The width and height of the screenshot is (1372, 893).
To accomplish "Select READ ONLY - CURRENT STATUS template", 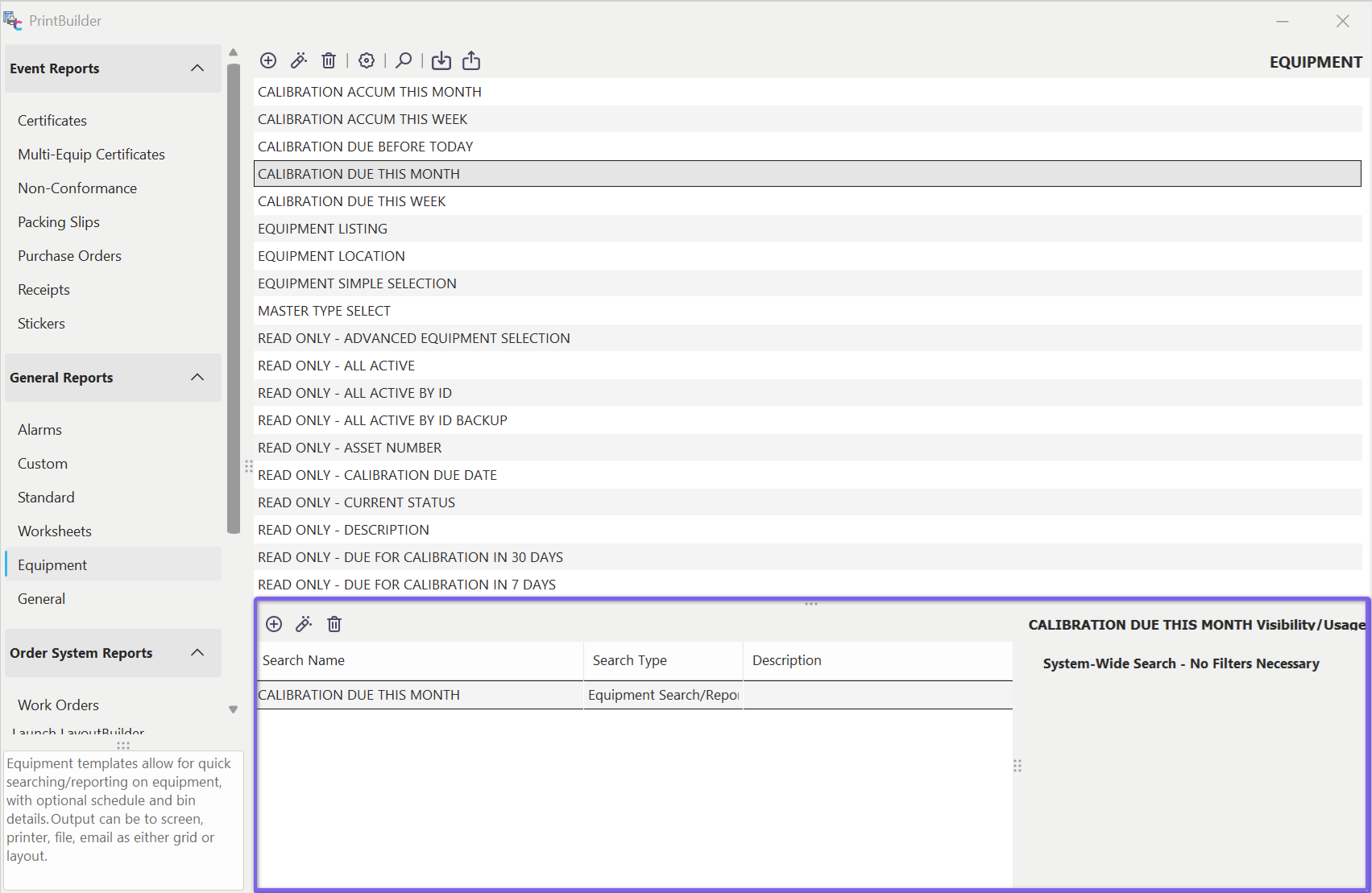I will (356, 502).
